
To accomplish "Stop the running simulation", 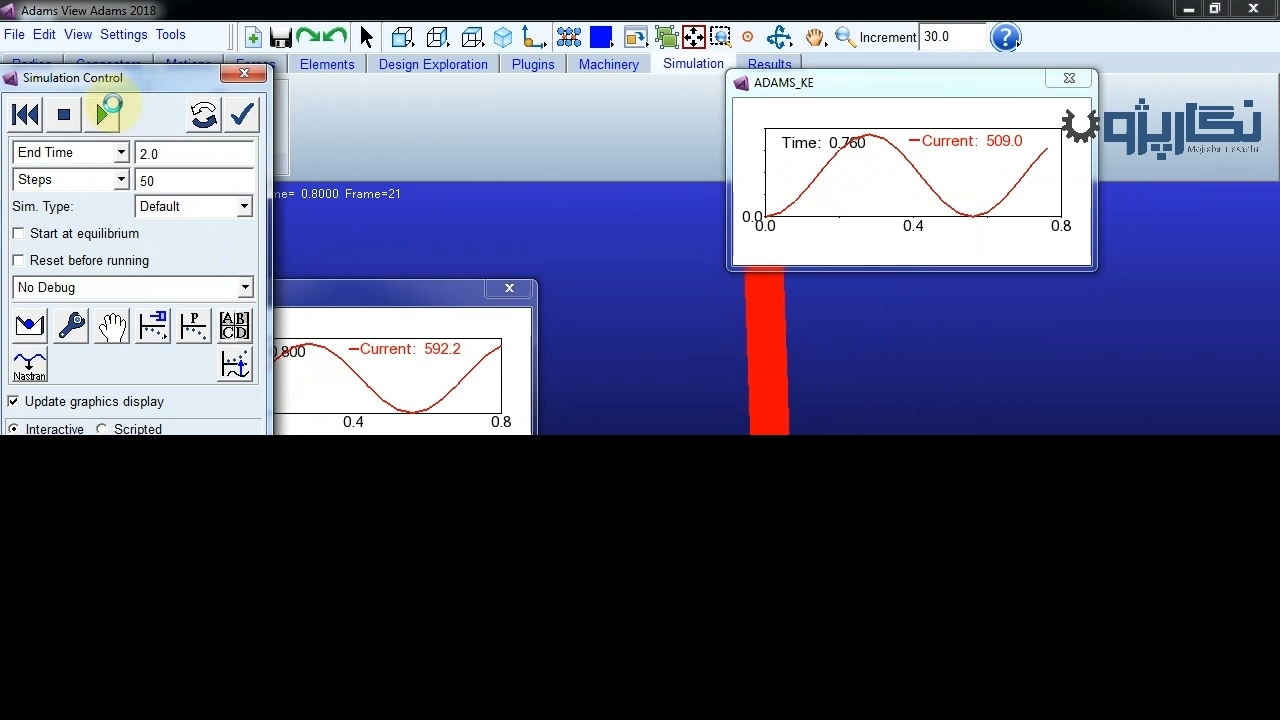I will tap(64, 115).
